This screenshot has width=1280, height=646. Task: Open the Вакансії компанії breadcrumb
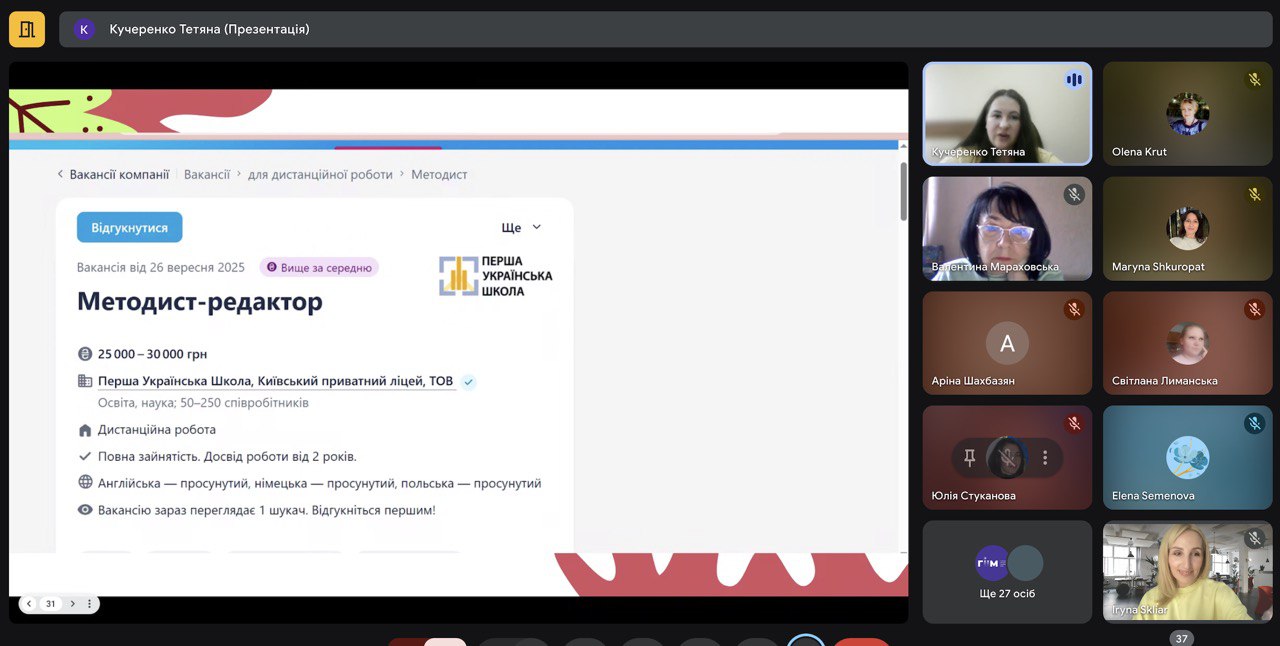(118, 174)
